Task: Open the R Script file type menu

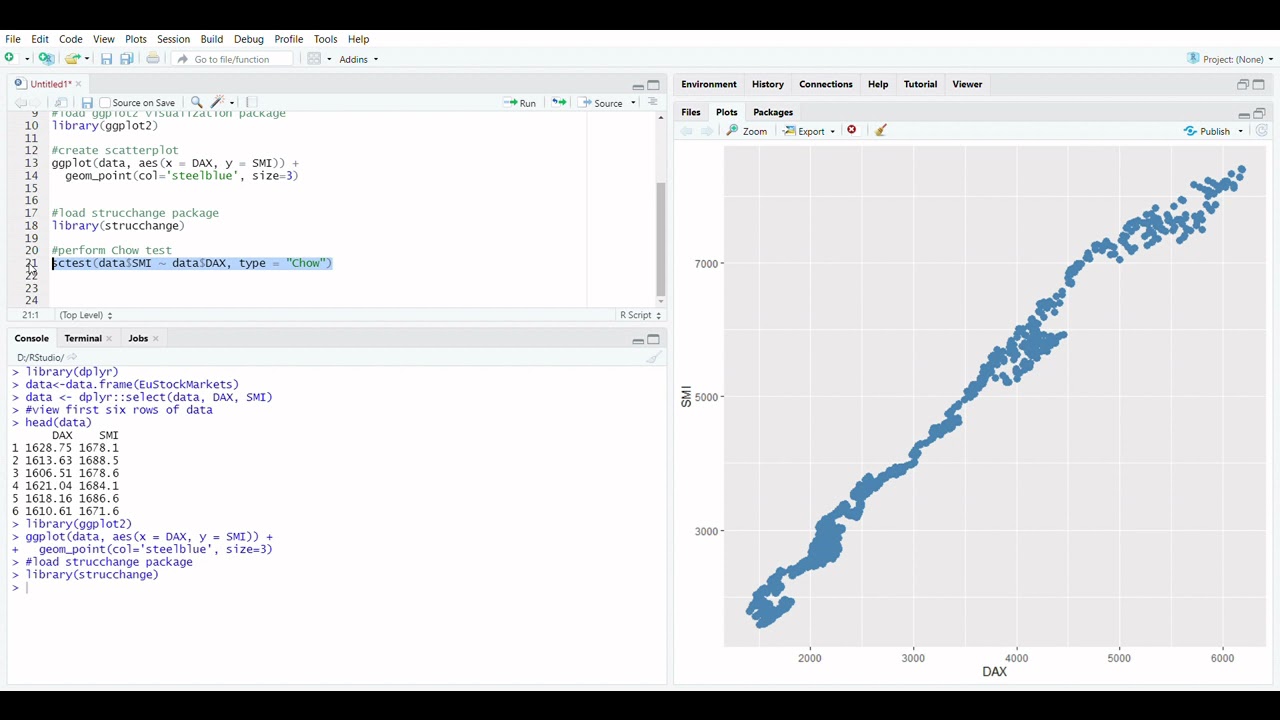Action: click(x=640, y=315)
